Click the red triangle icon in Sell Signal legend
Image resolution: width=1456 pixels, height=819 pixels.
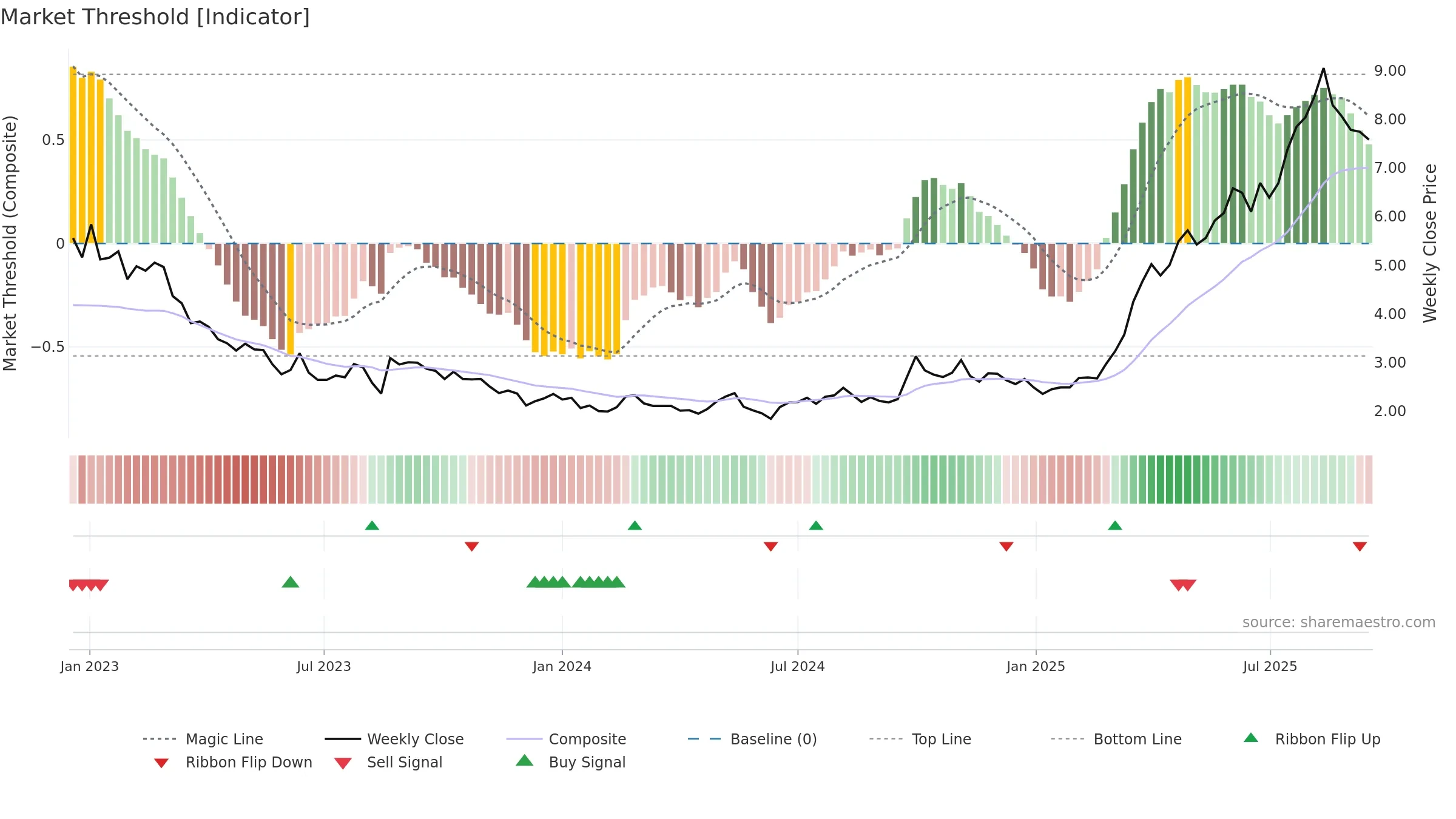point(343,763)
